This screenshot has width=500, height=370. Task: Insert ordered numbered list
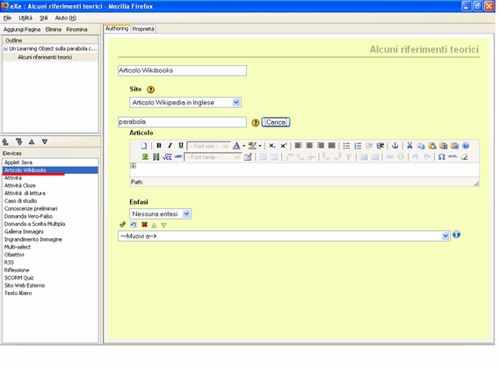[x=358, y=146]
